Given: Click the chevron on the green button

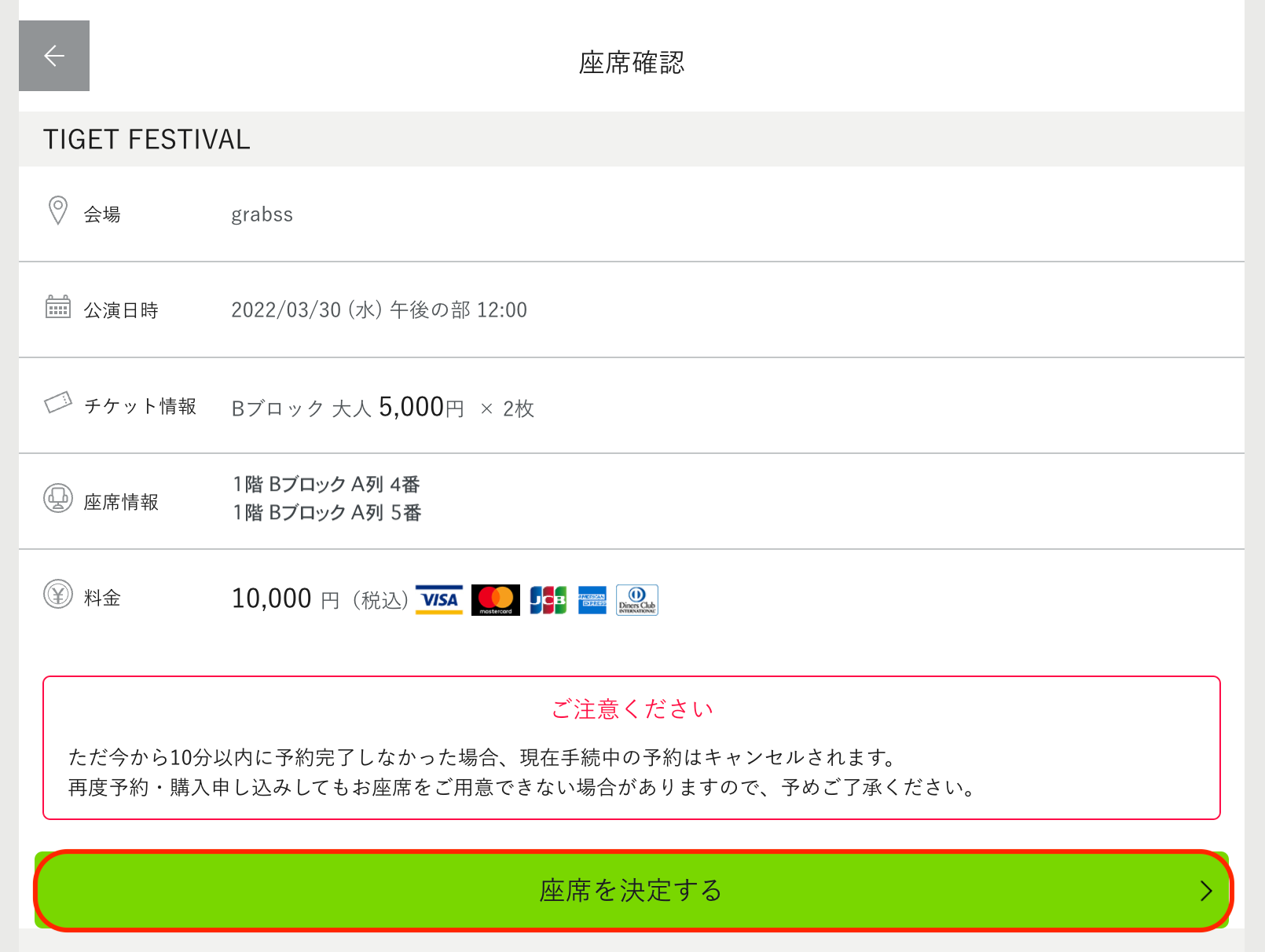Looking at the screenshot, I should [x=1207, y=891].
